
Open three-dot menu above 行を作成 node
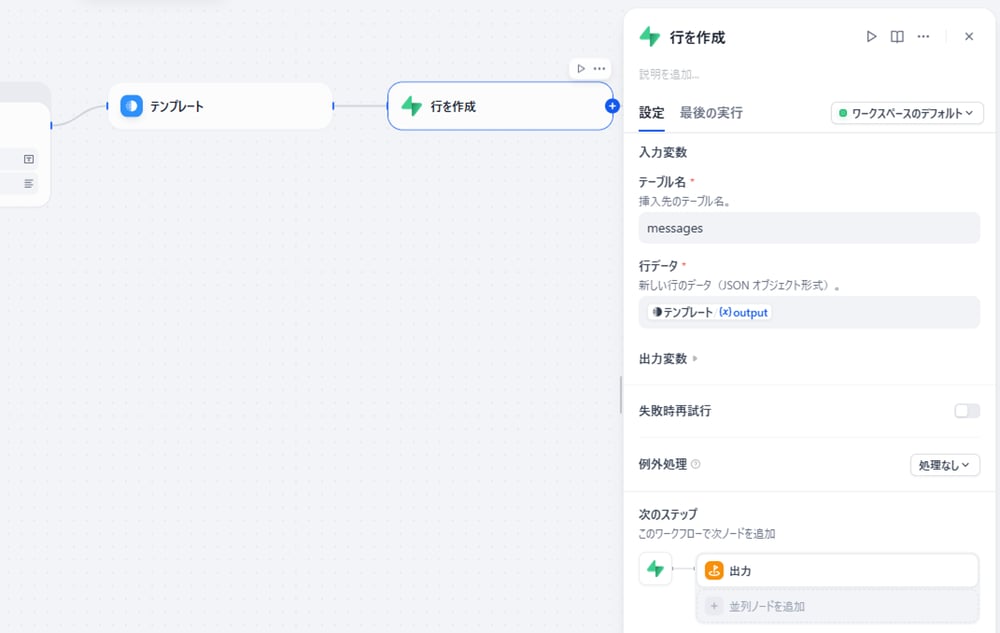[599, 68]
